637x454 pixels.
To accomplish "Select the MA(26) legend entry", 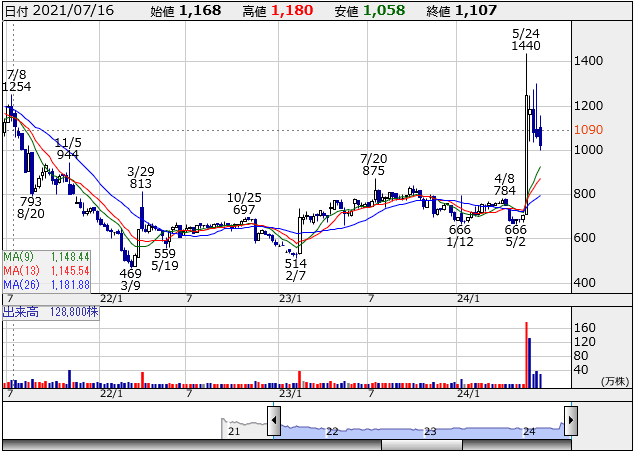I will (x=46, y=285).
